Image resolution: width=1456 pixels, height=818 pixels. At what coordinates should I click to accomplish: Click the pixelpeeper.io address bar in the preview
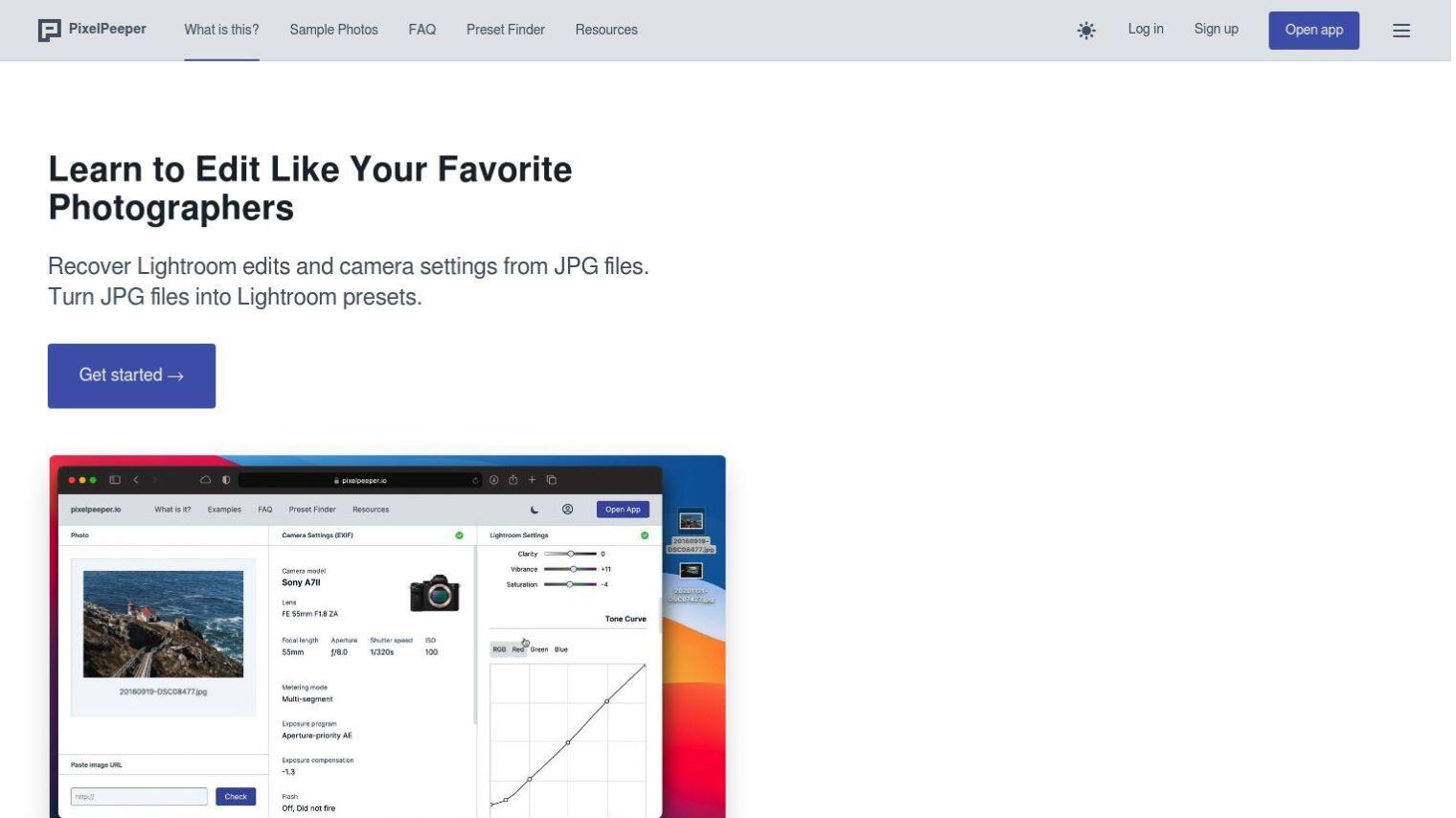click(360, 480)
